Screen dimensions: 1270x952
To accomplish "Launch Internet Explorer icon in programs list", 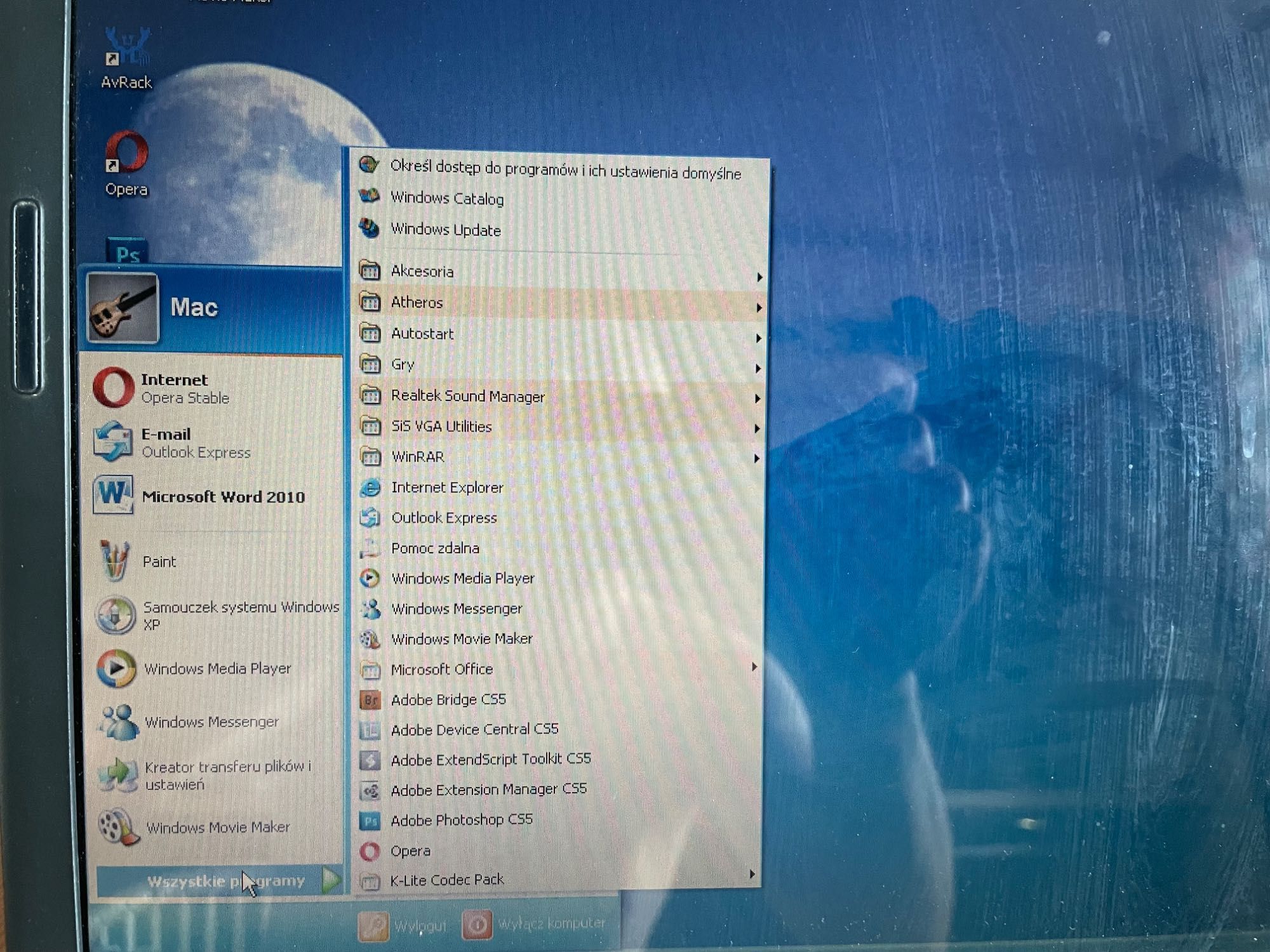I will click(x=370, y=487).
